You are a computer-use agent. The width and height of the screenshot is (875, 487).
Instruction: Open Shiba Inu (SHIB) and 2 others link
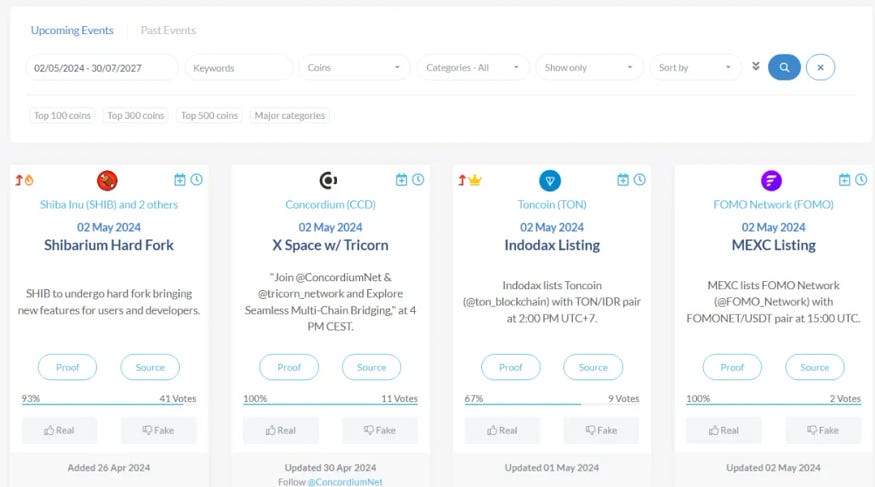(x=109, y=205)
